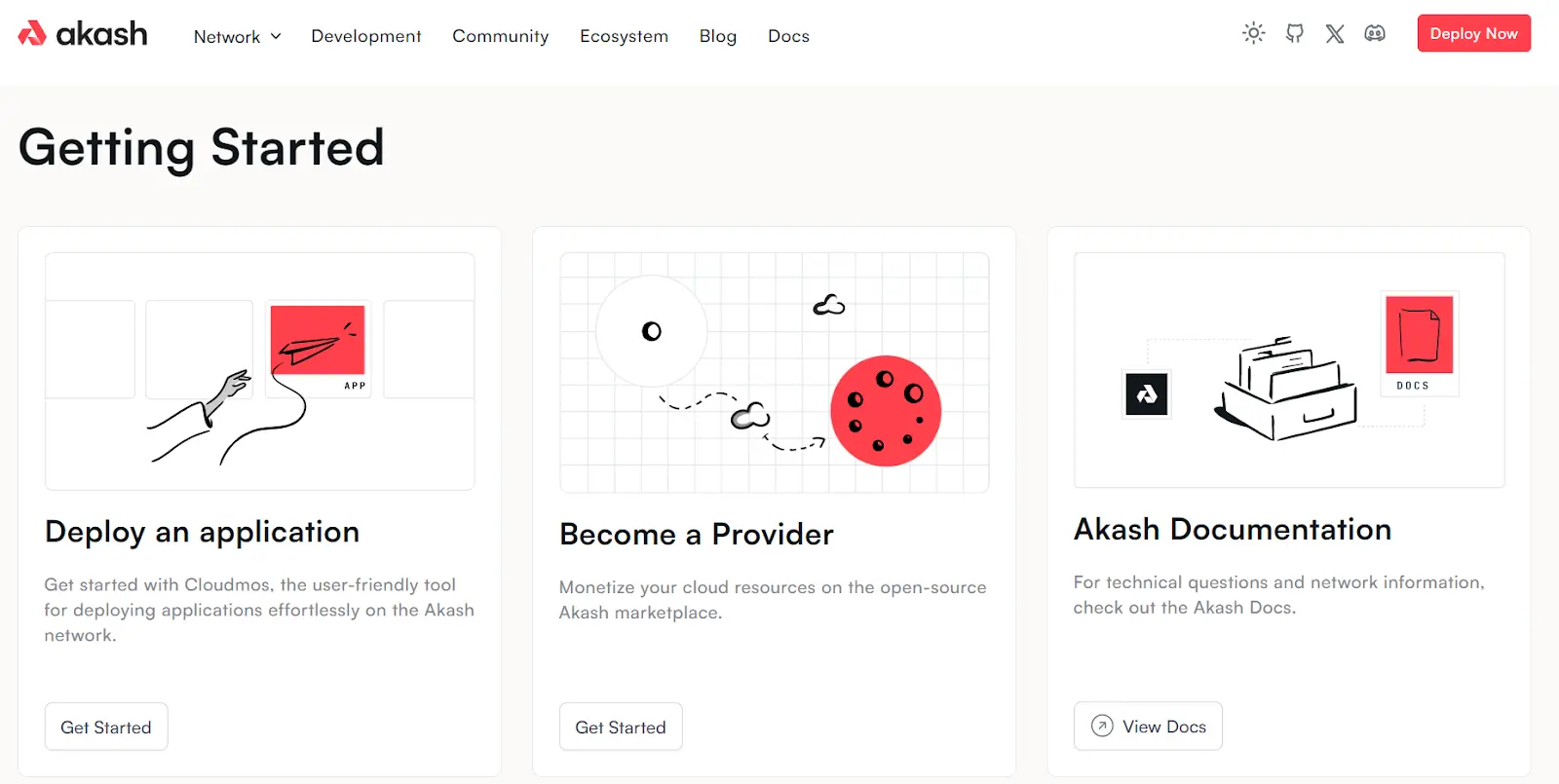The image size is (1559, 784).
Task: Click the red DOCS file icon illustration
Action: click(x=1420, y=335)
